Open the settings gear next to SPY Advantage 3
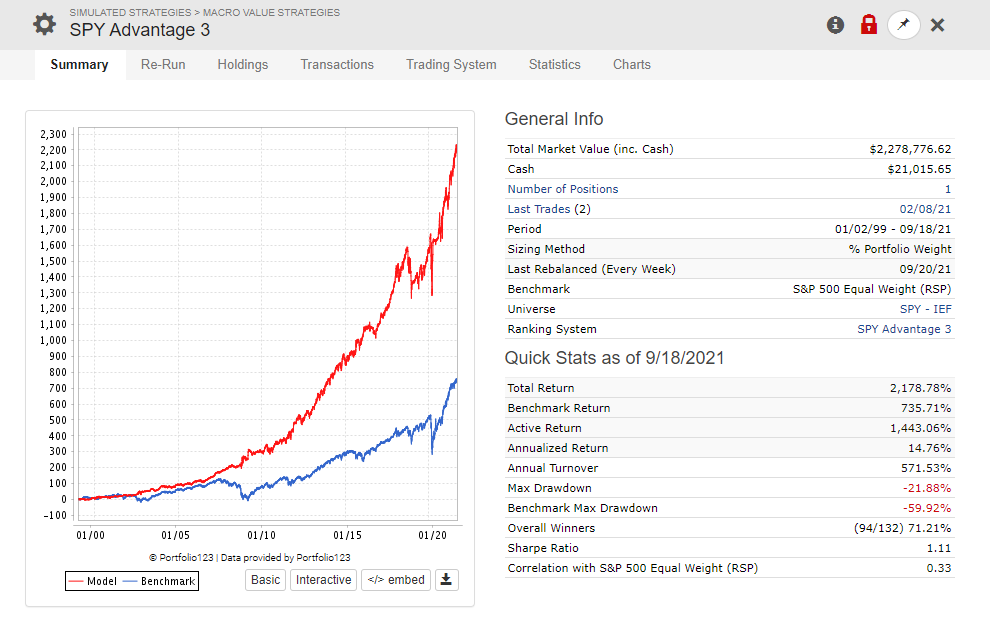The image size is (990, 619). [44, 25]
